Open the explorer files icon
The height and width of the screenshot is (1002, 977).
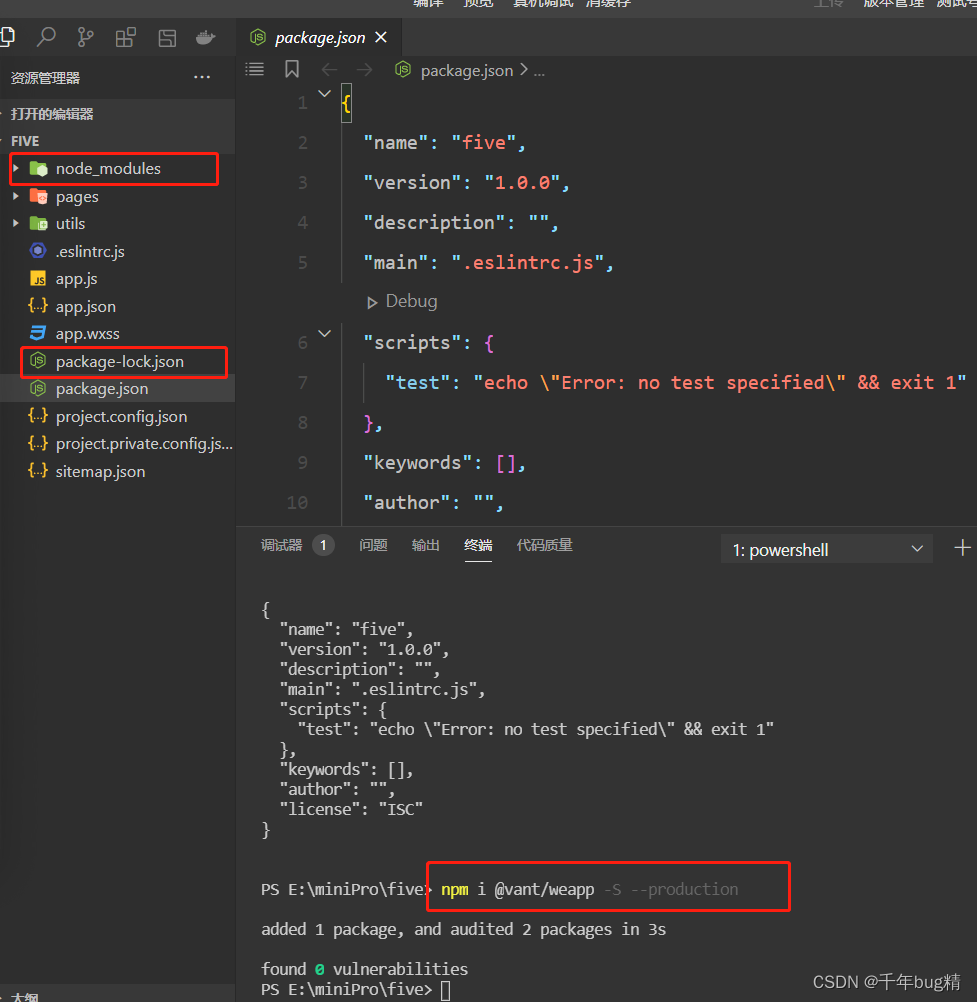7,37
